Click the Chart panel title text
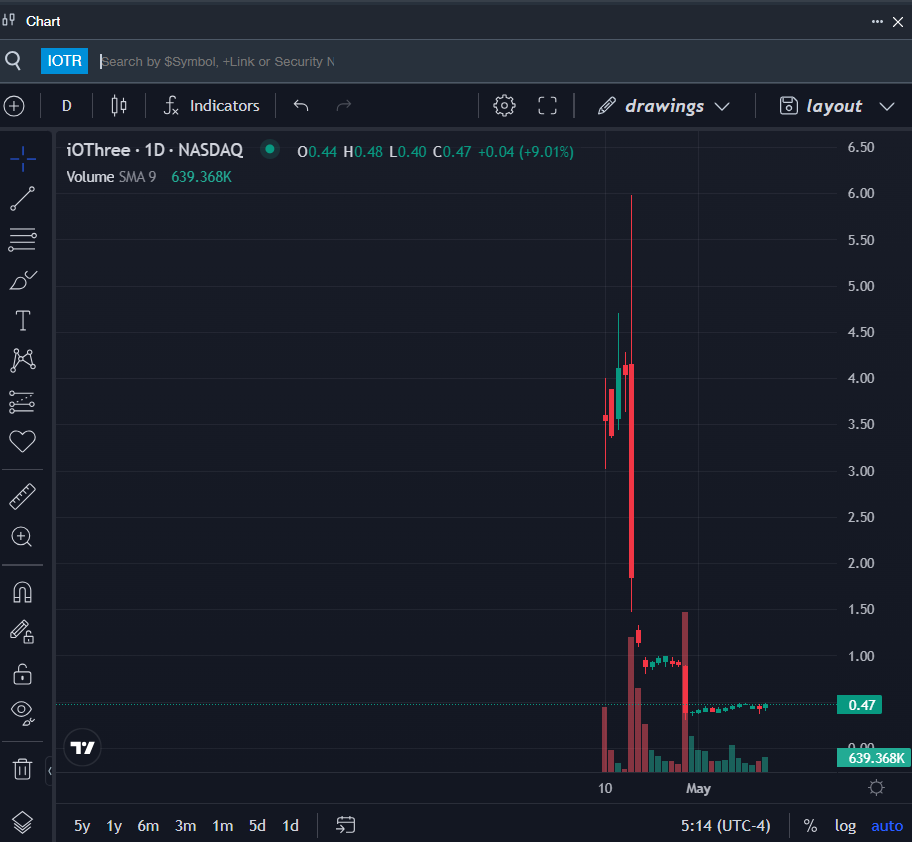The image size is (912, 842). (43, 22)
